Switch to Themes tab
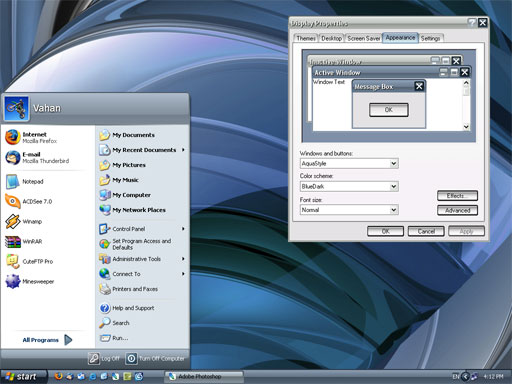Image resolution: width=512 pixels, height=384 pixels. coord(306,38)
